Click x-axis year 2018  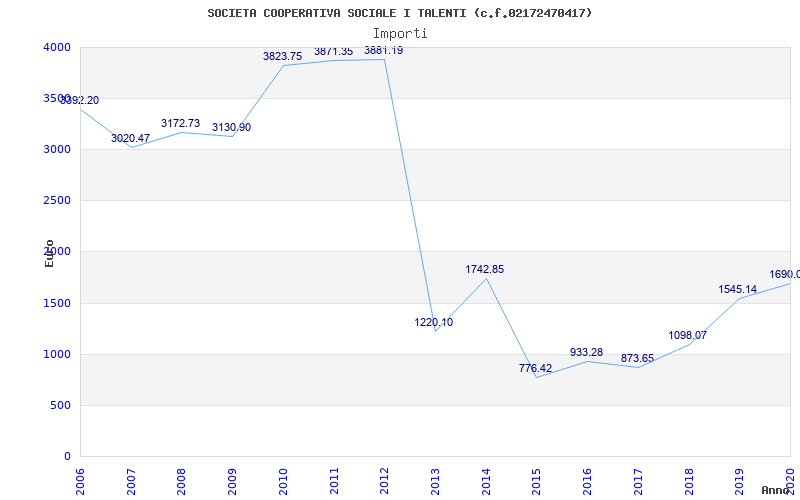[689, 482]
